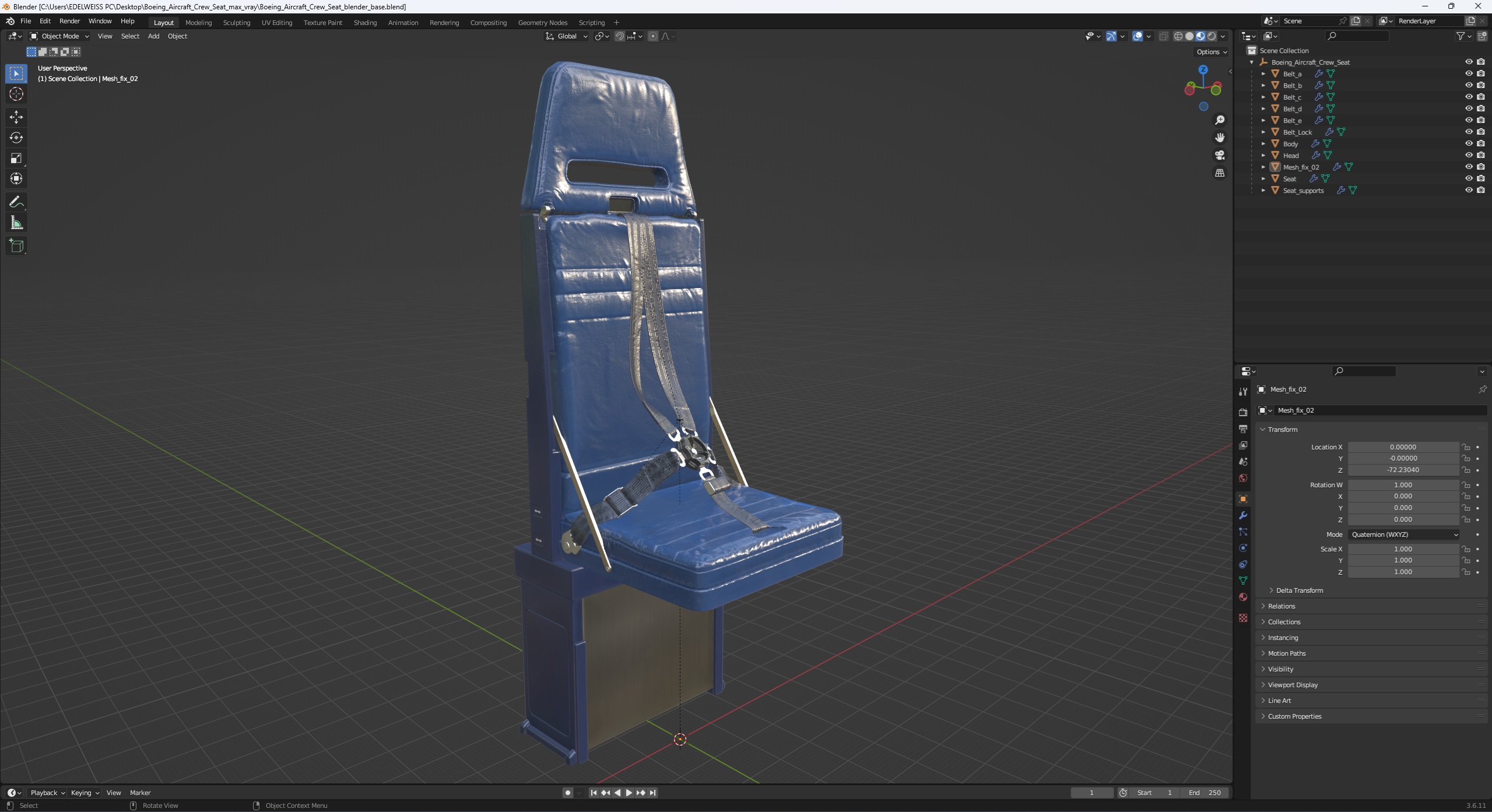1492x812 pixels.
Task: Activate the Select Box tool
Action: tap(16, 73)
